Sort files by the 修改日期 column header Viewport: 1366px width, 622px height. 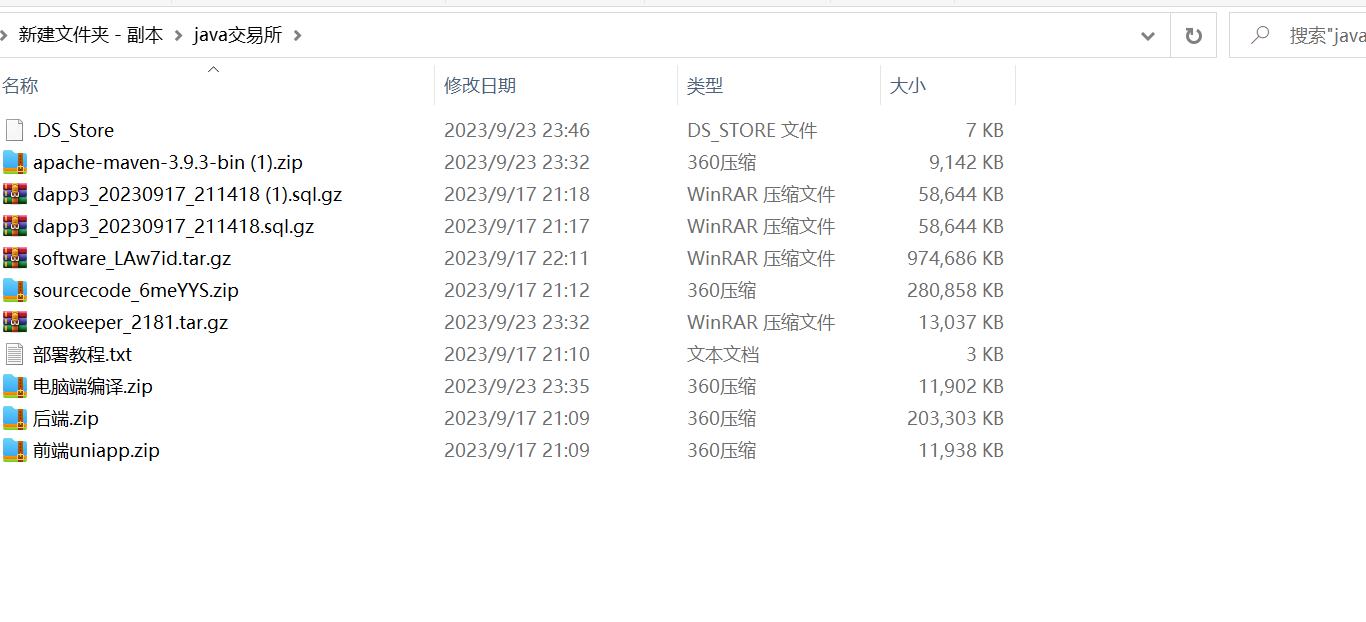pos(480,86)
